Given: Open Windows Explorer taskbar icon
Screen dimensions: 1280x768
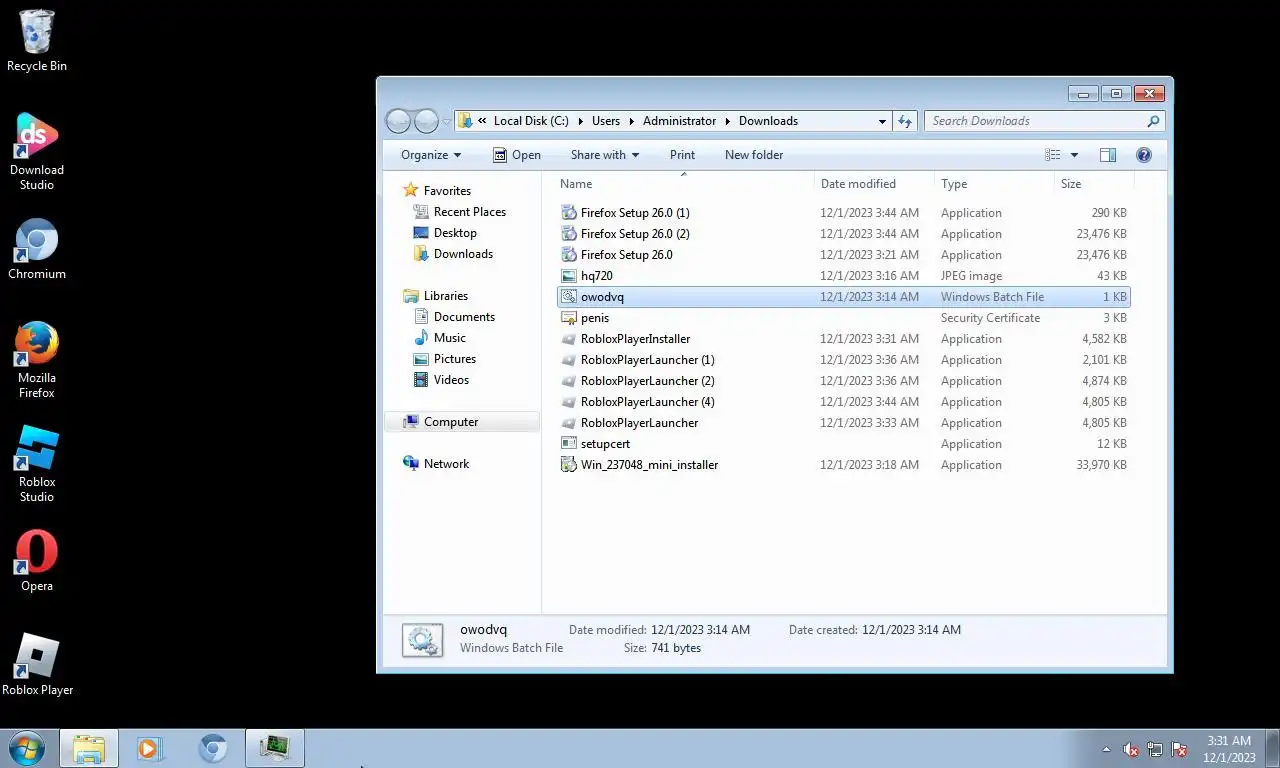Looking at the screenshot, I should tap(89, 748).
